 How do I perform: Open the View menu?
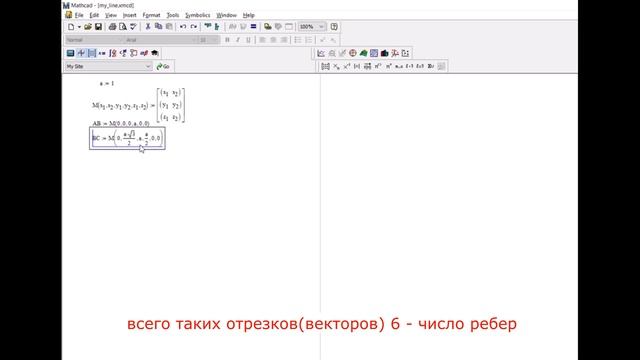tap(111, 15)
